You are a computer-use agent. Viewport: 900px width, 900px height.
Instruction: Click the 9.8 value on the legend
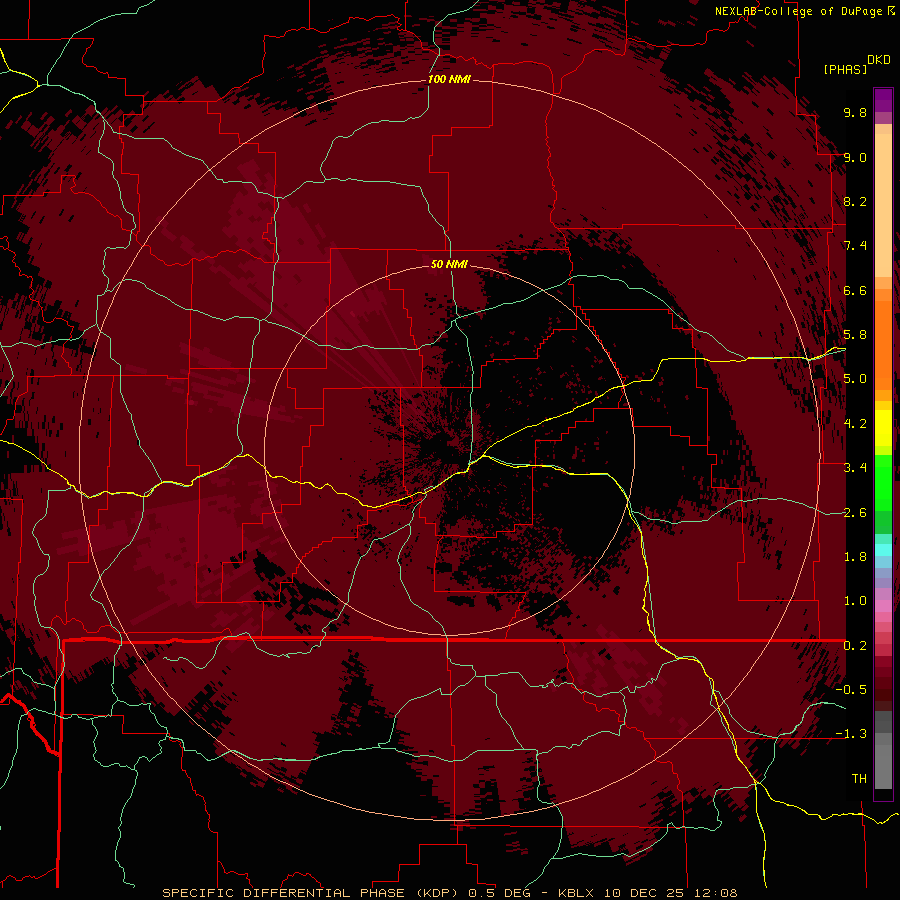(x=855, y=112)
